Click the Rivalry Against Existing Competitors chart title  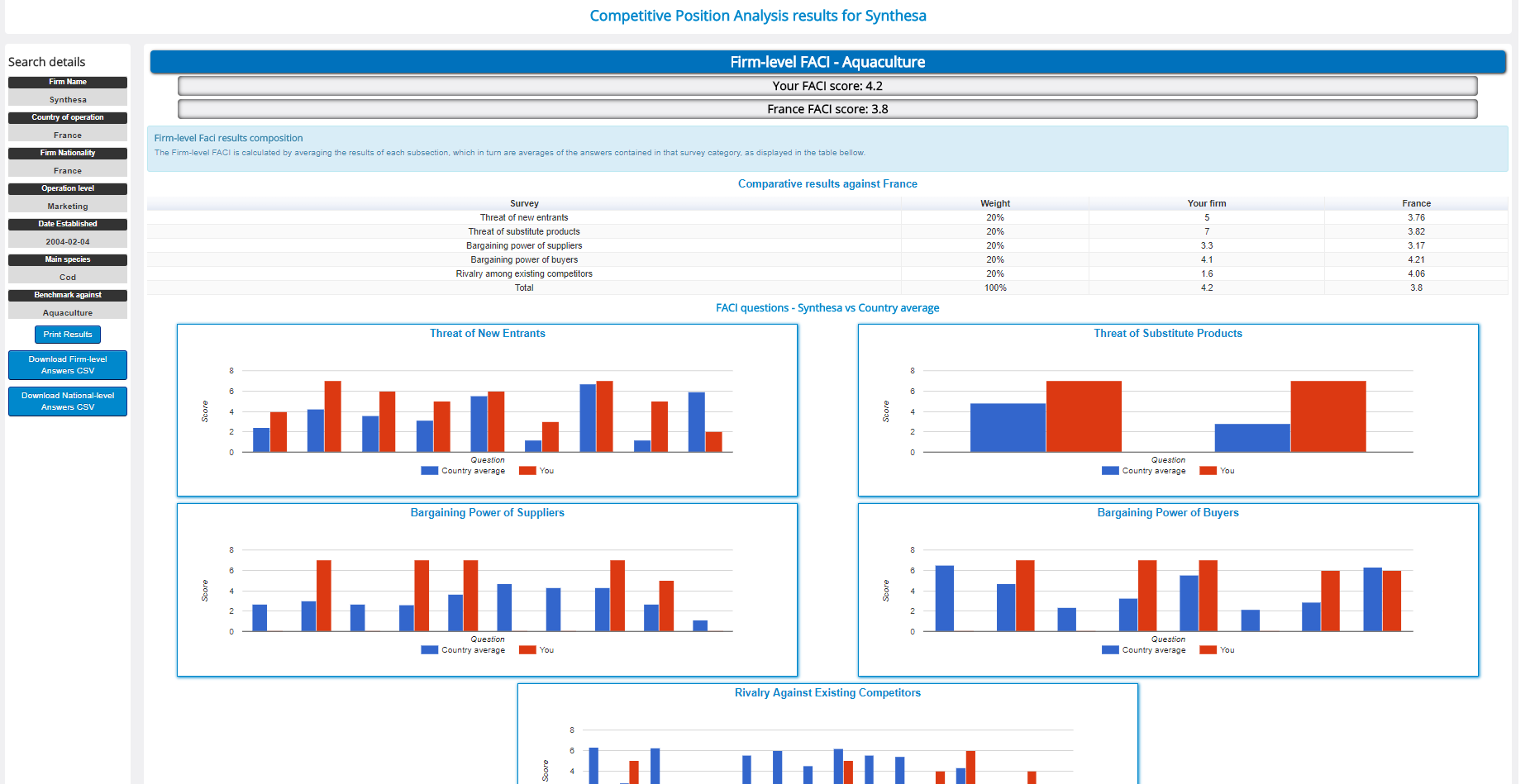pyautogui.click(x=827, y=693)
